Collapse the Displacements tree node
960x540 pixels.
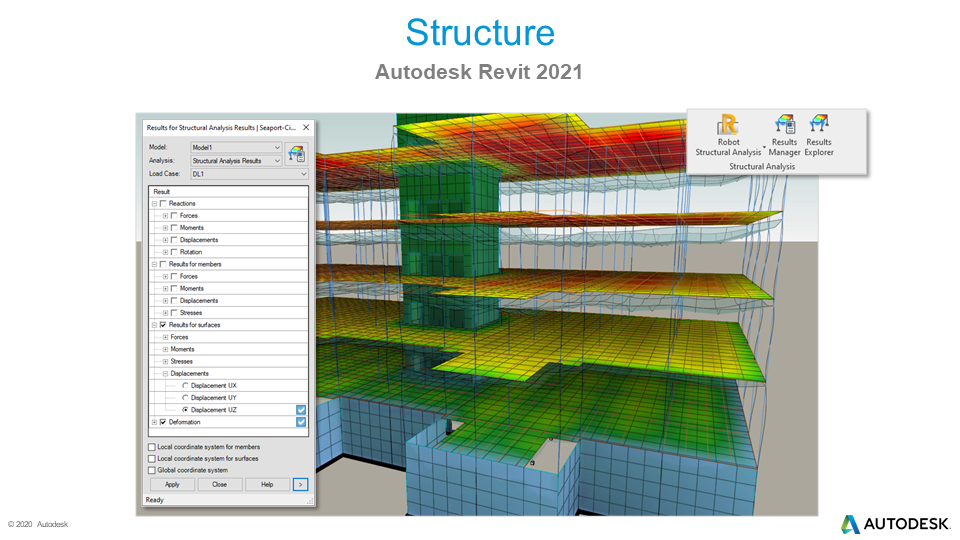(x=165, y=373)
